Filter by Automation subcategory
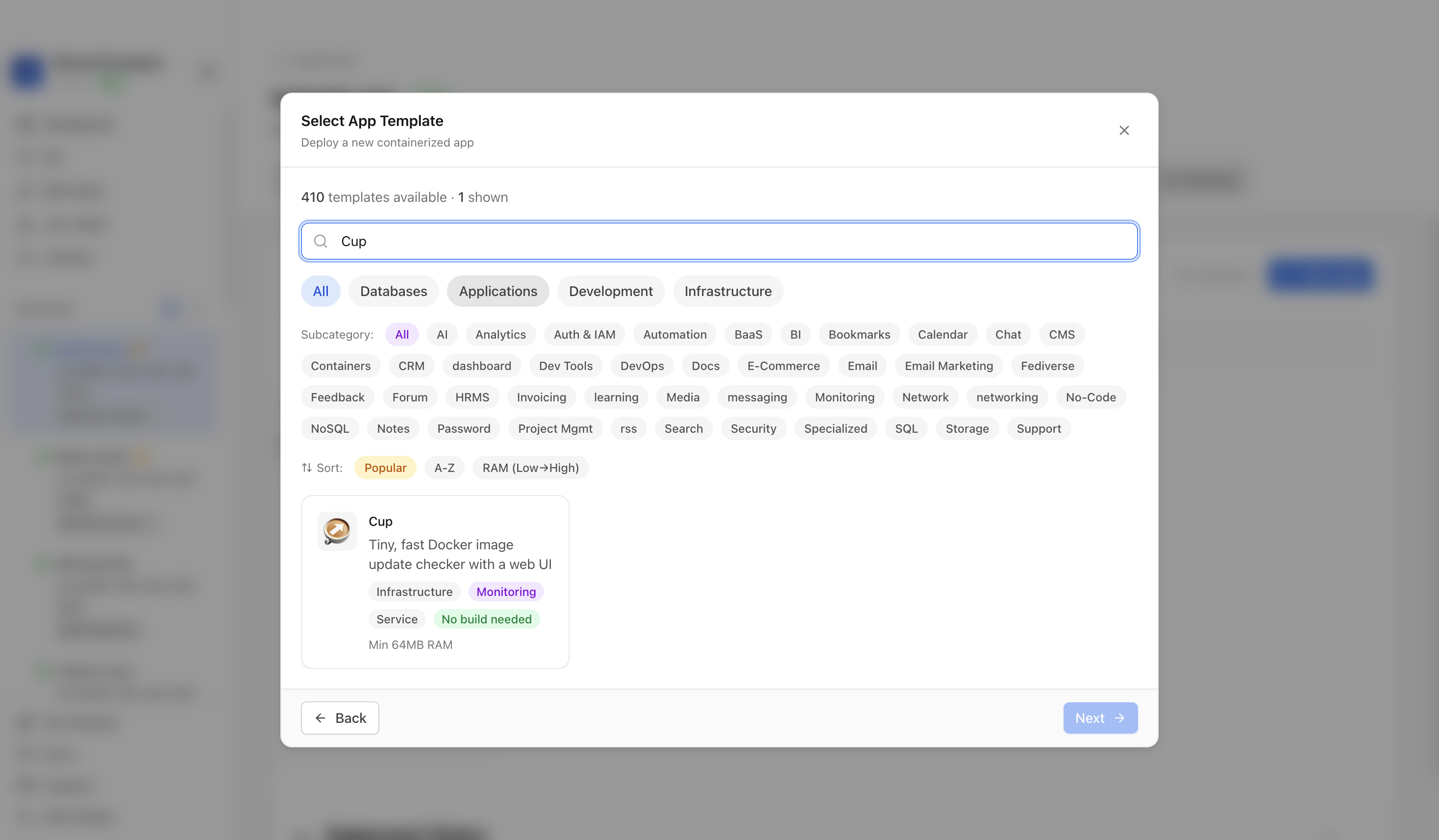Image resolution: width=1439 pixels, height=840 pixels. point(675,335)
